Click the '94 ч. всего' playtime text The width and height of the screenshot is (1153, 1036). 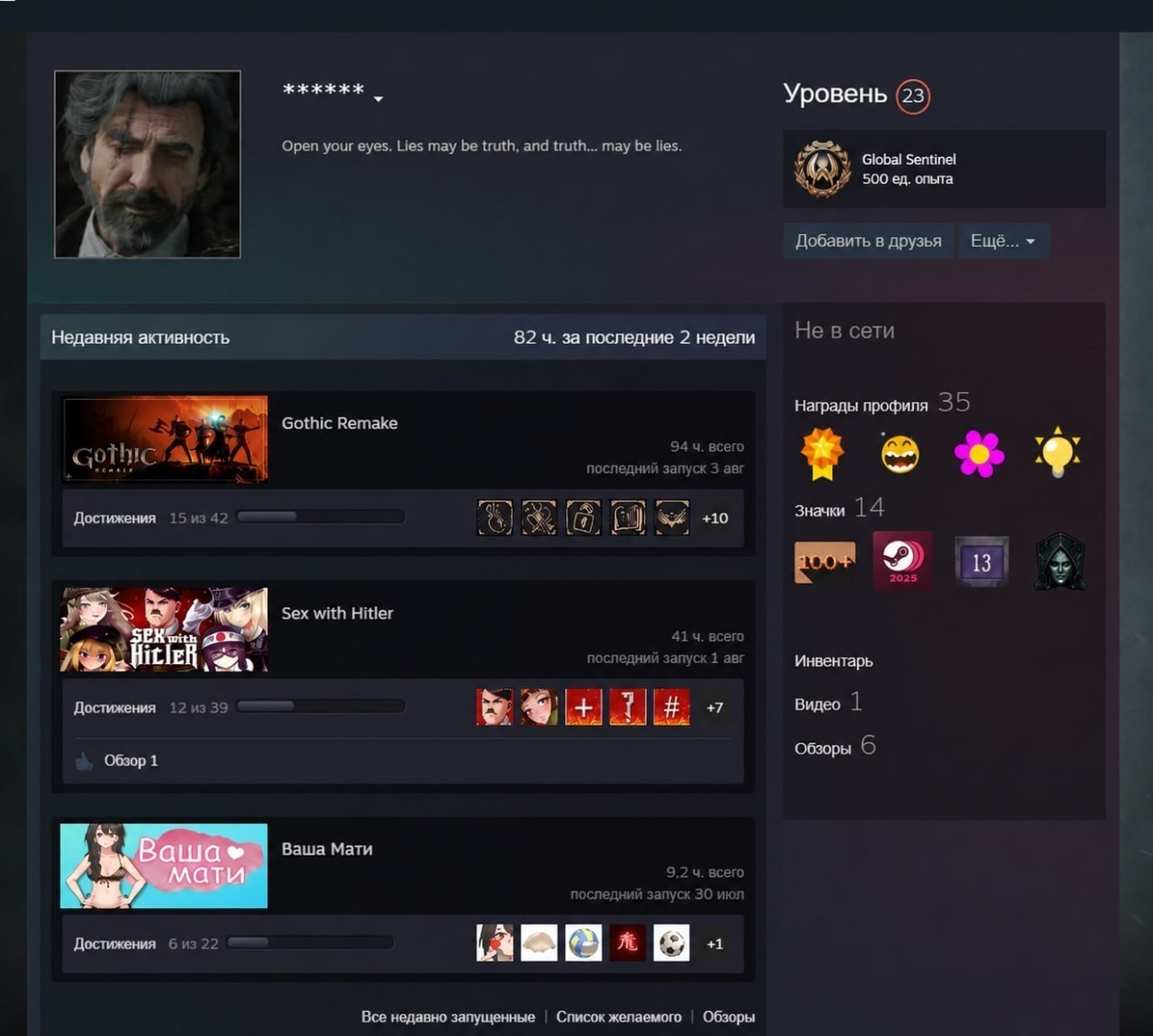(707, 446)
